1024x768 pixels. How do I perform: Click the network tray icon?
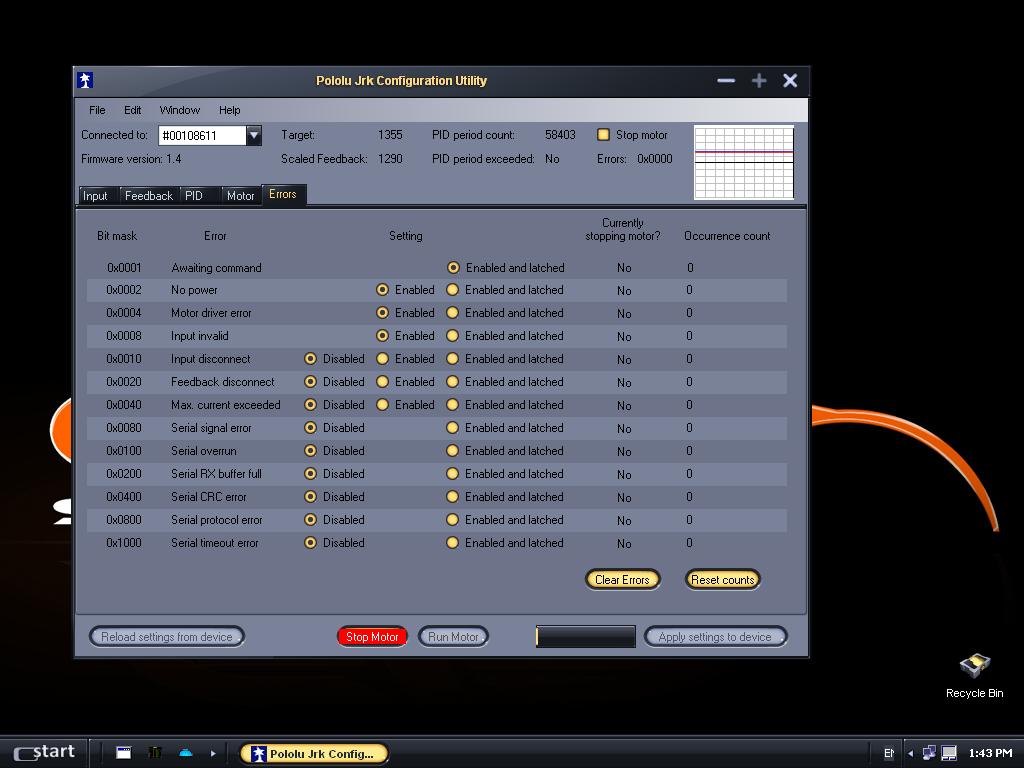[x=929, y=753]
